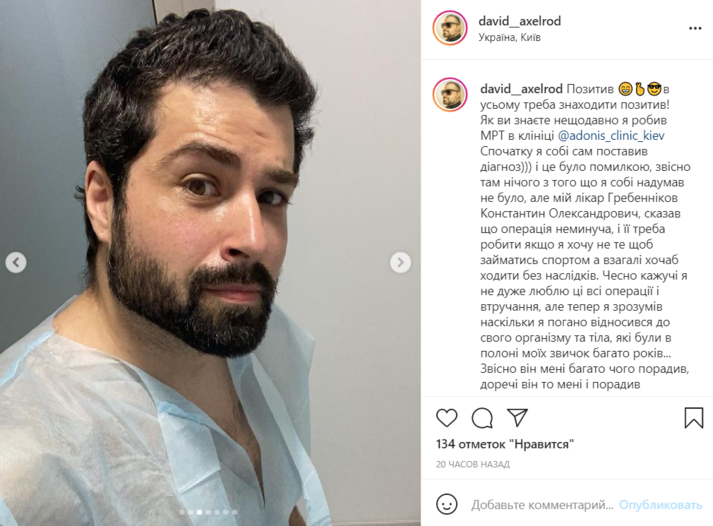The height and width of the screenshot is (526, 713).
Task: Open david__axelrod username in header
Action: click(x=519, y=21)
